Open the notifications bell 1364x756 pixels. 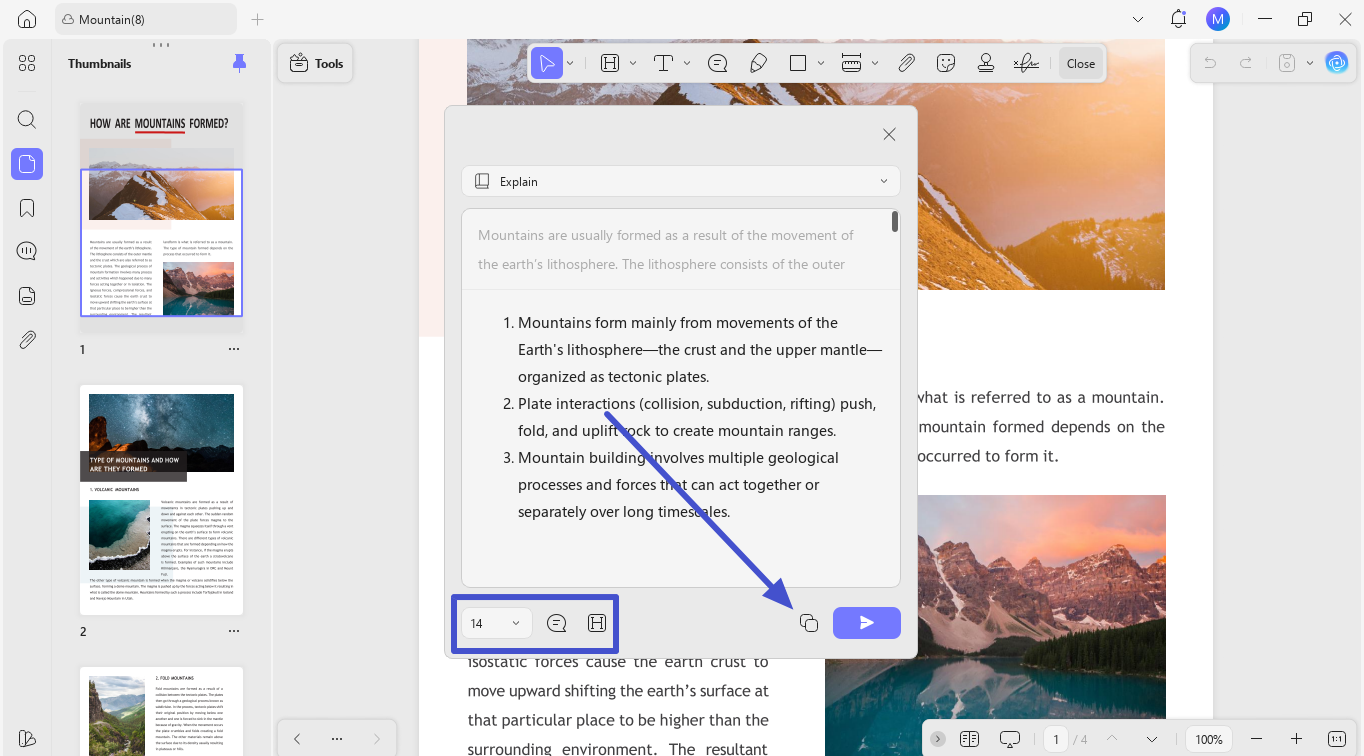pos(1178,19)
